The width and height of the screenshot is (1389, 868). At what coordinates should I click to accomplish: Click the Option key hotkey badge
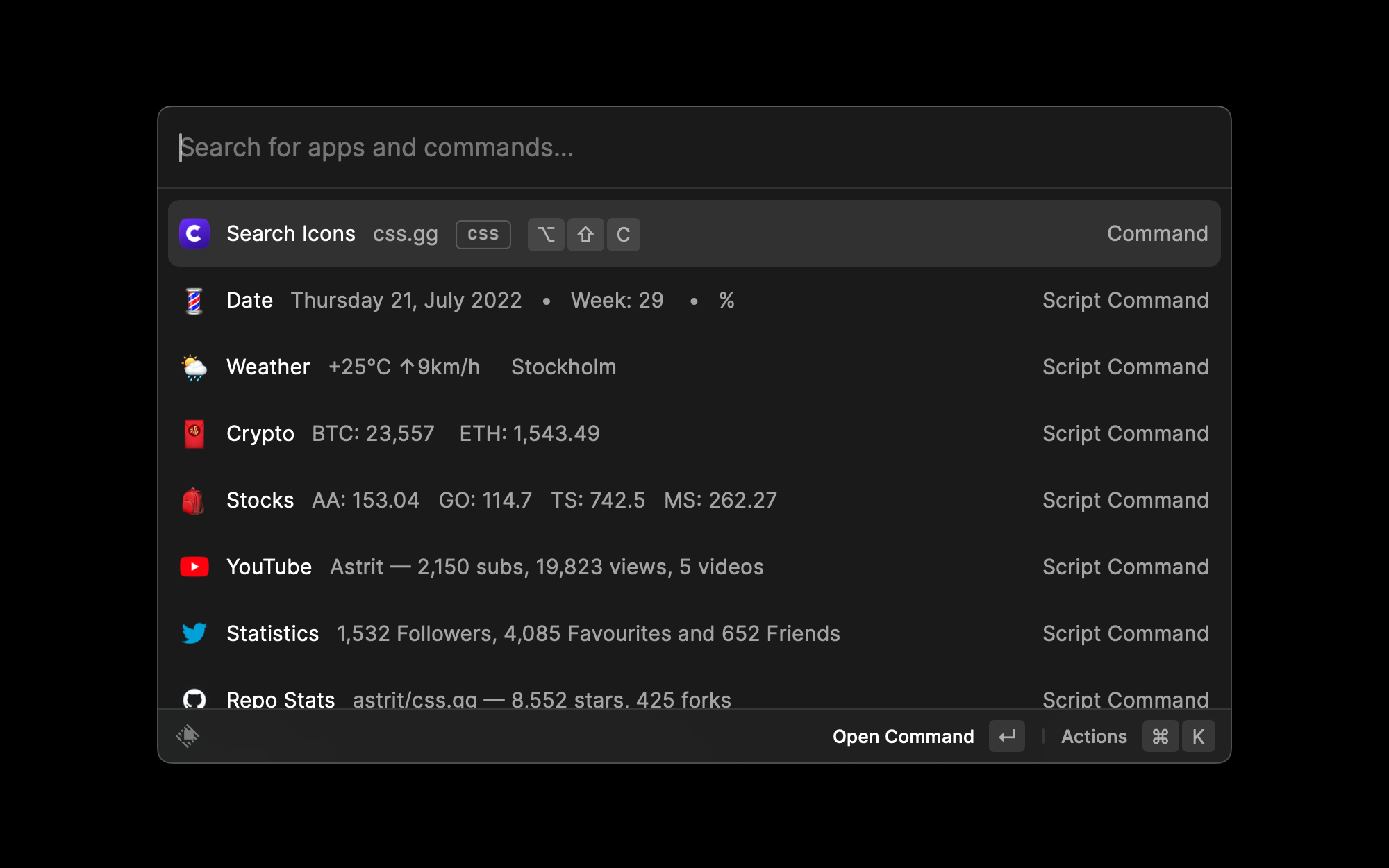[546, 235]
